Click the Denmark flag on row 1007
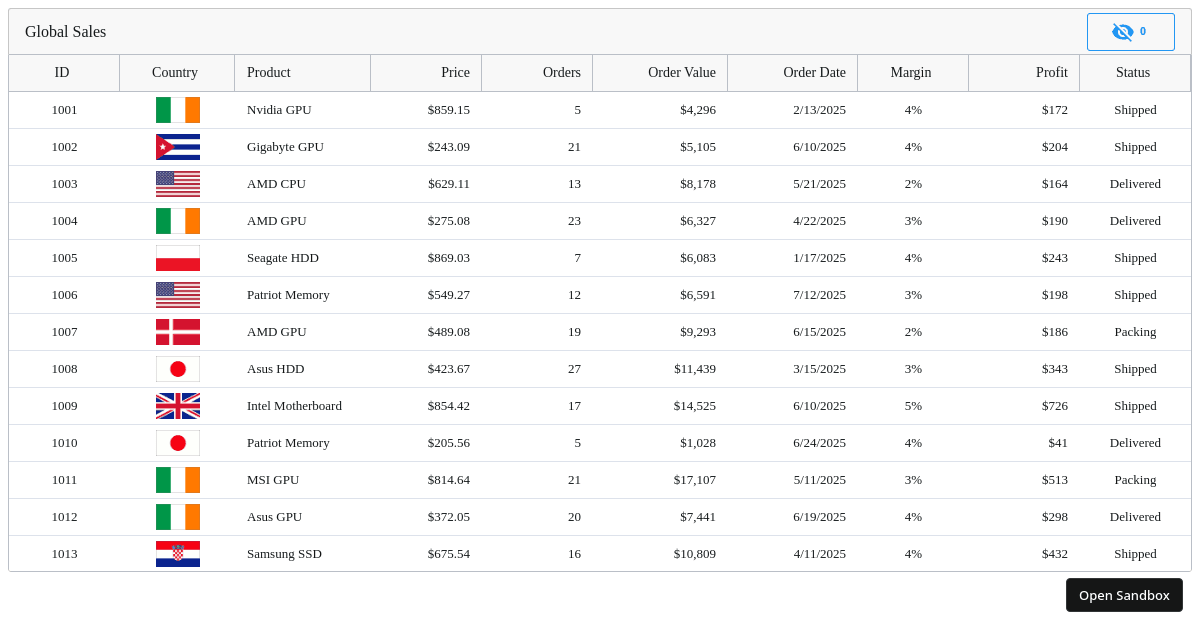Image resolution: width=1200 pixels, height=630 pixels. (x=177, y=332)
